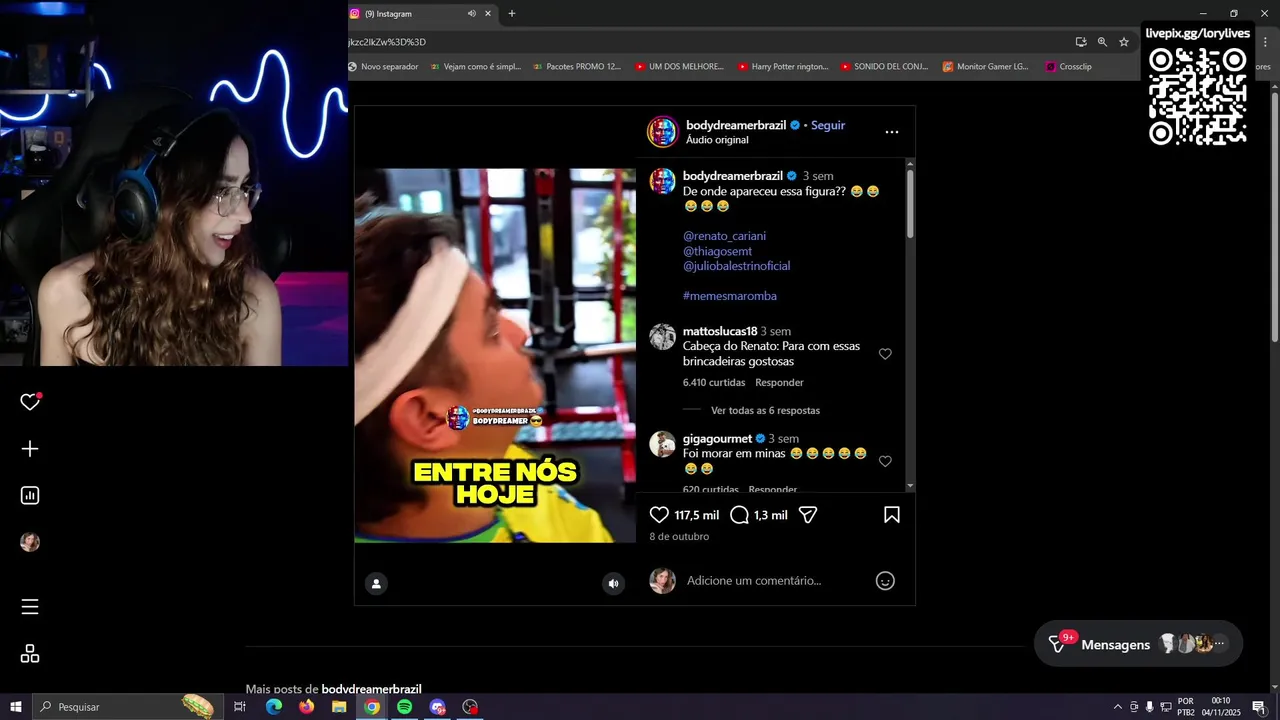Create new post with plus icon
Viewport: 1280px width, 720px height.
coord(30,449)
